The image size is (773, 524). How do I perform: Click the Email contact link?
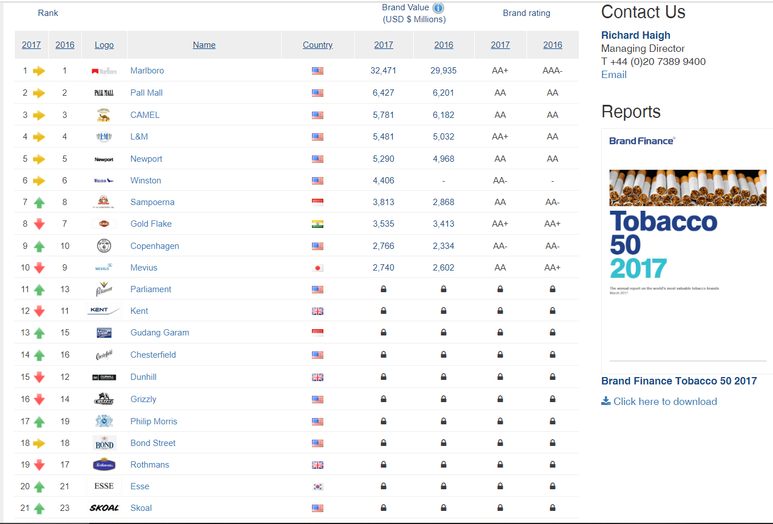pos(614,74)
